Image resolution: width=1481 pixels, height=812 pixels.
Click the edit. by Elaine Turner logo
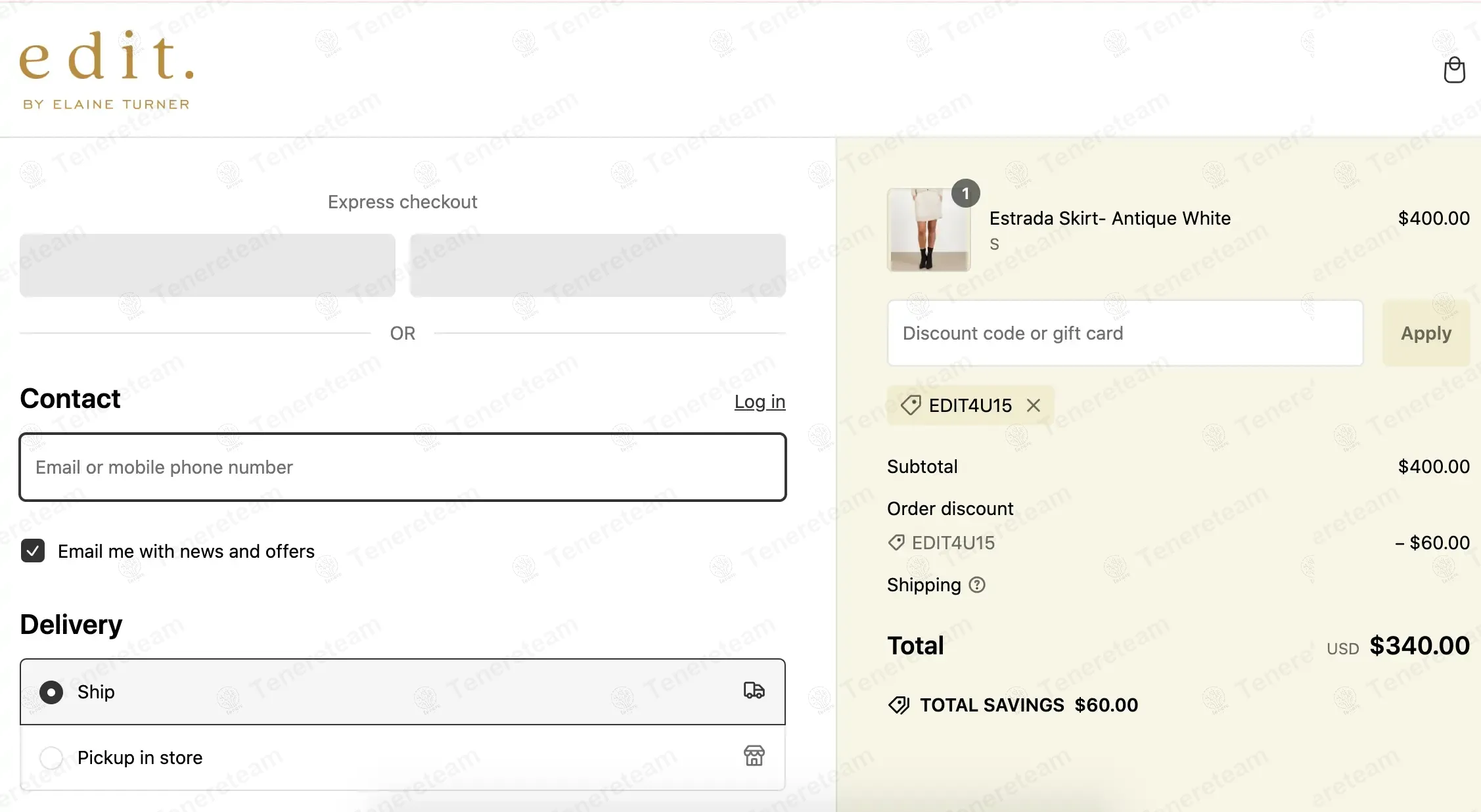[106, 70]
